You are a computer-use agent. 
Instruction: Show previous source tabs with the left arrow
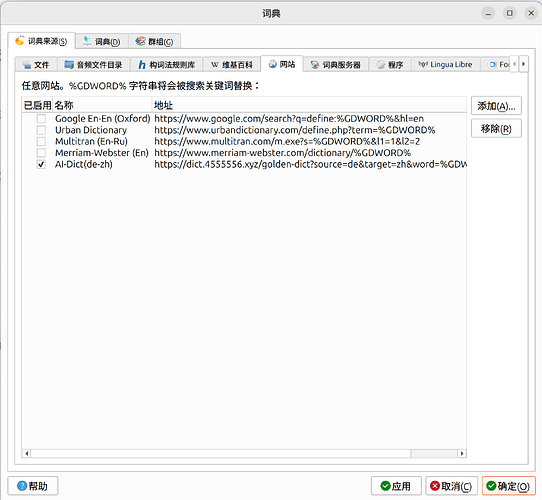[514, 64]
